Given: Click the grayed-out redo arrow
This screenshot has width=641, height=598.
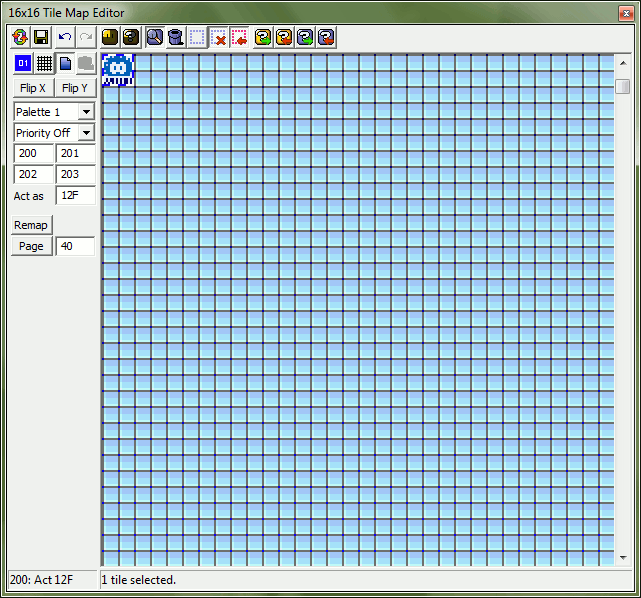Looking at the screenshot, I should [x=86, y=38].
